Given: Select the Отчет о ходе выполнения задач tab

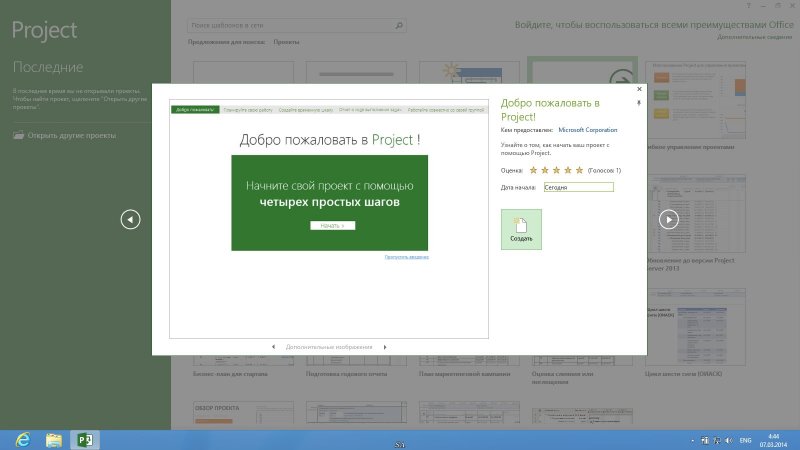Looking at the screenshot, I should pyautogui.click(x=370, y=110).
